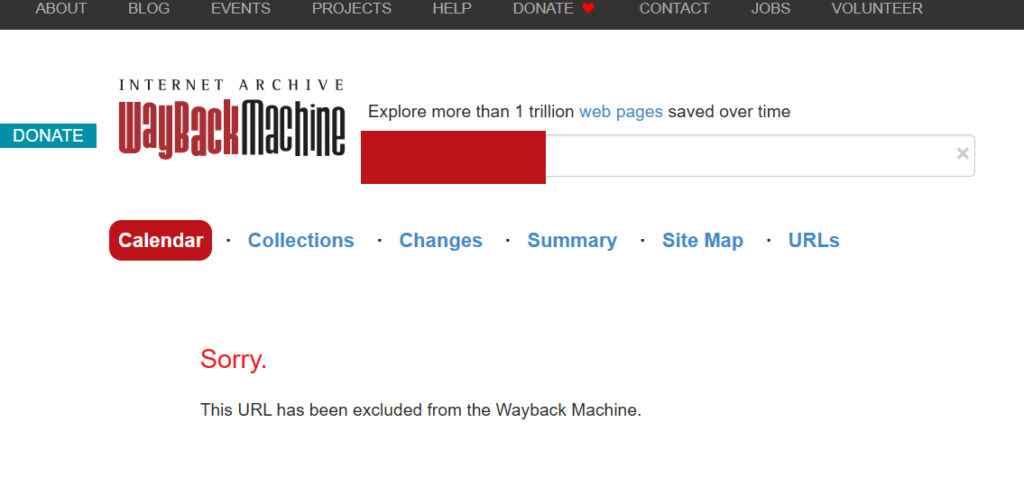The width and height of the screenshot is (1024, 487).
Task: Switch to the Site Map tab
Action: pos(703,240)
